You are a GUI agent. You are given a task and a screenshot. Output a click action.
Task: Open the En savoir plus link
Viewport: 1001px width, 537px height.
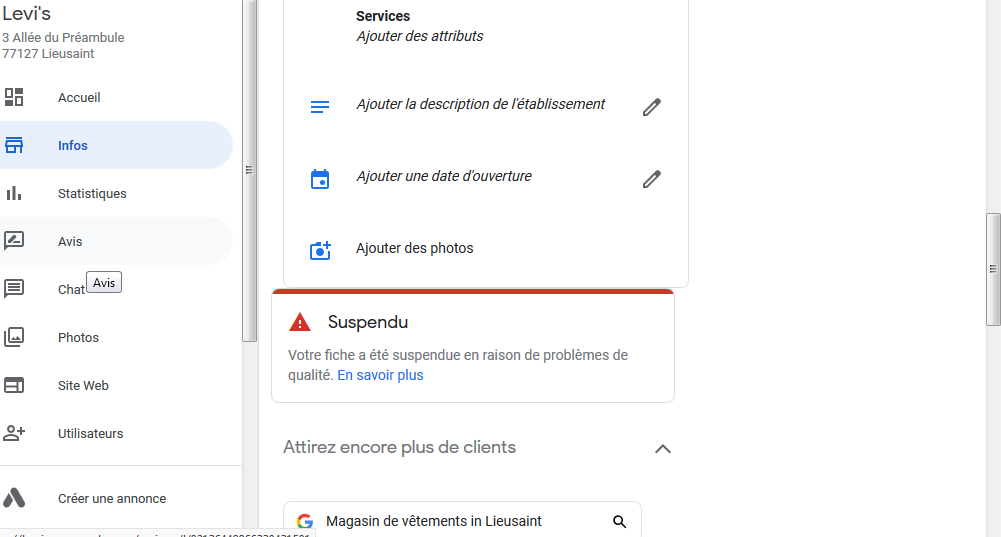pos(380,376)
